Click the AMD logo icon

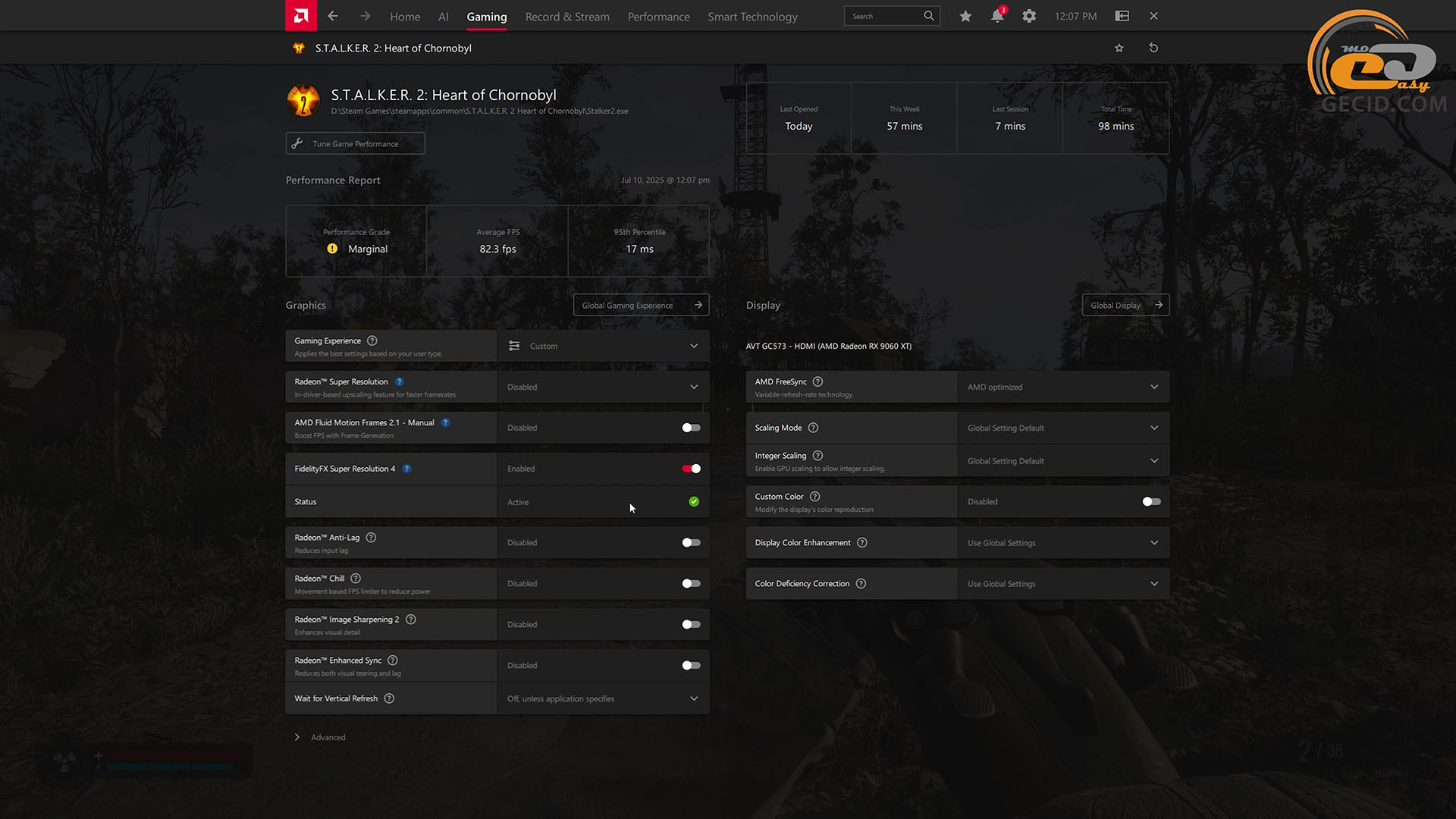coord(301,16)
